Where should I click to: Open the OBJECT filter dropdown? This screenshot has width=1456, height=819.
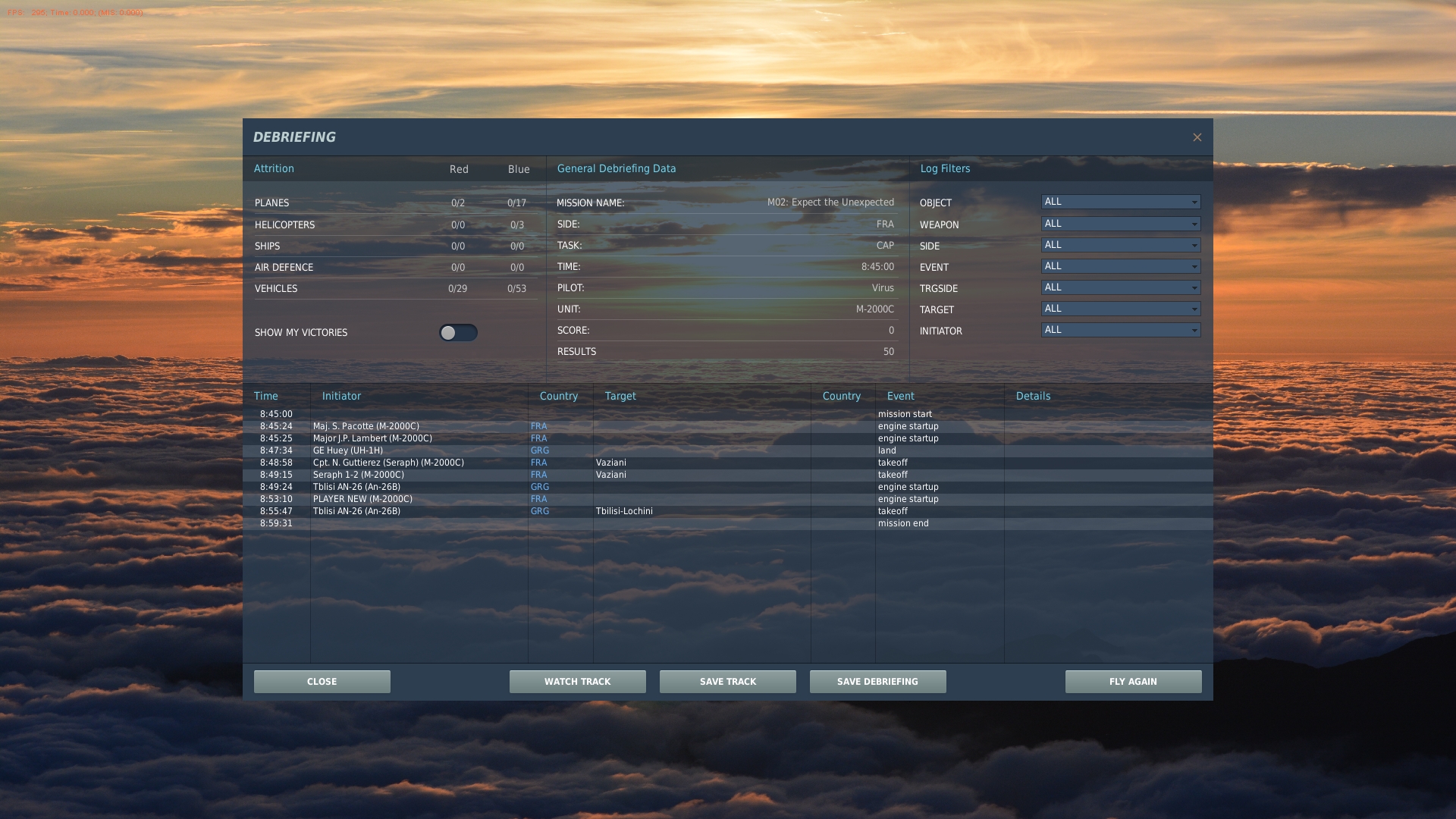coord(1121,202)
